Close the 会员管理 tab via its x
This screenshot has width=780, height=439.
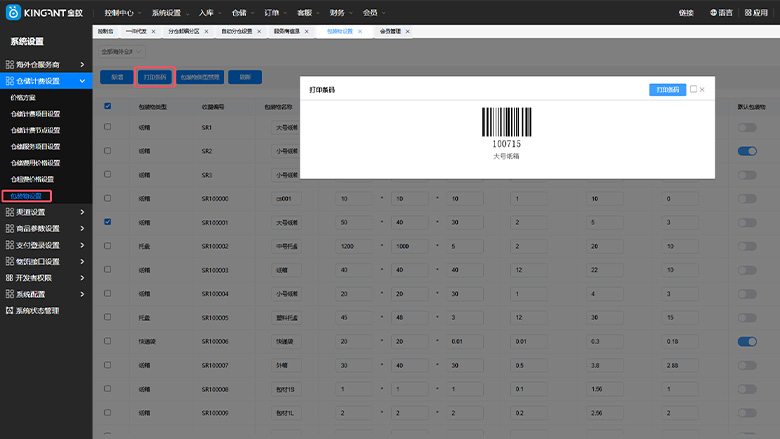click(x=407, y=31)
